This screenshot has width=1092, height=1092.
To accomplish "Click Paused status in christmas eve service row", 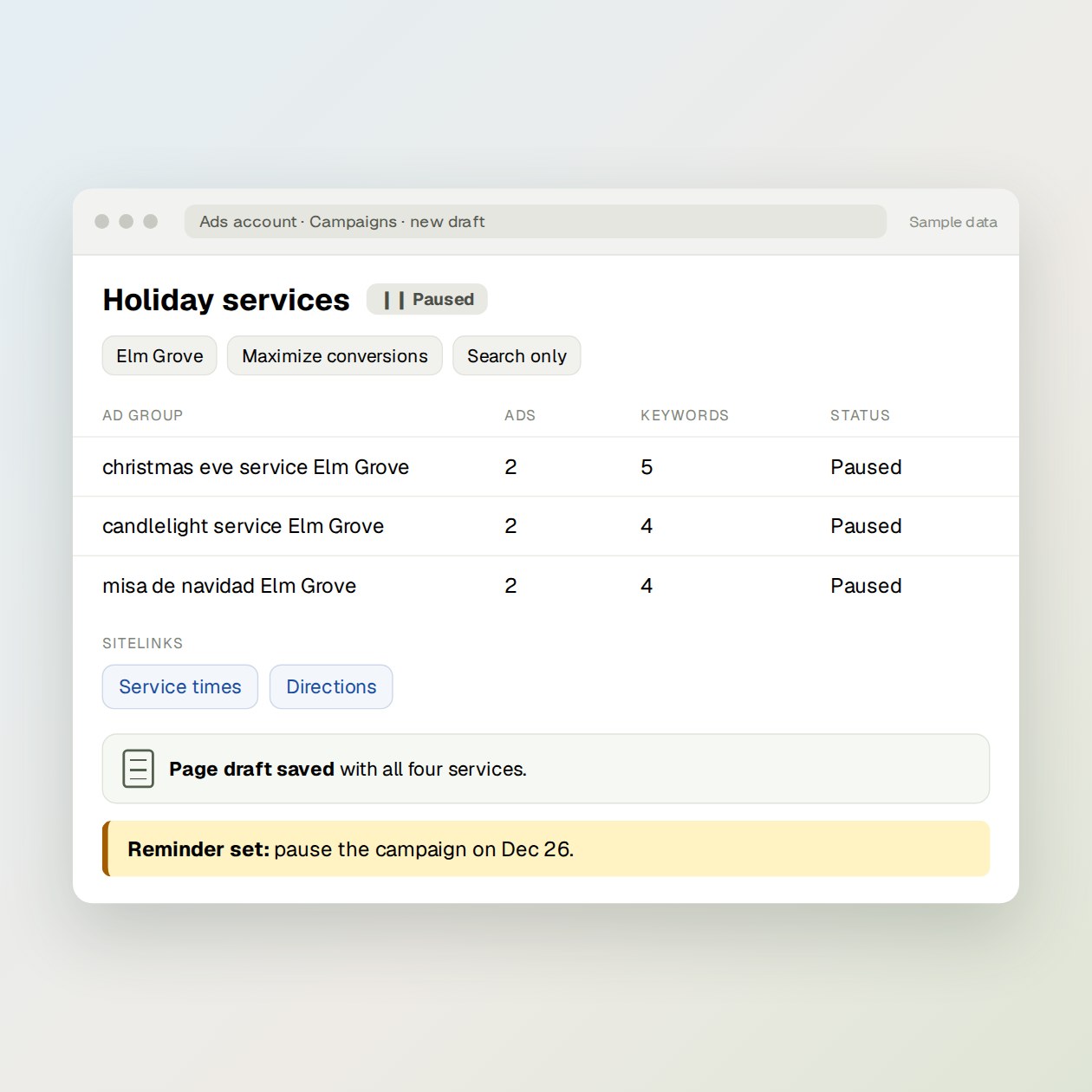I will coord(866,467).
